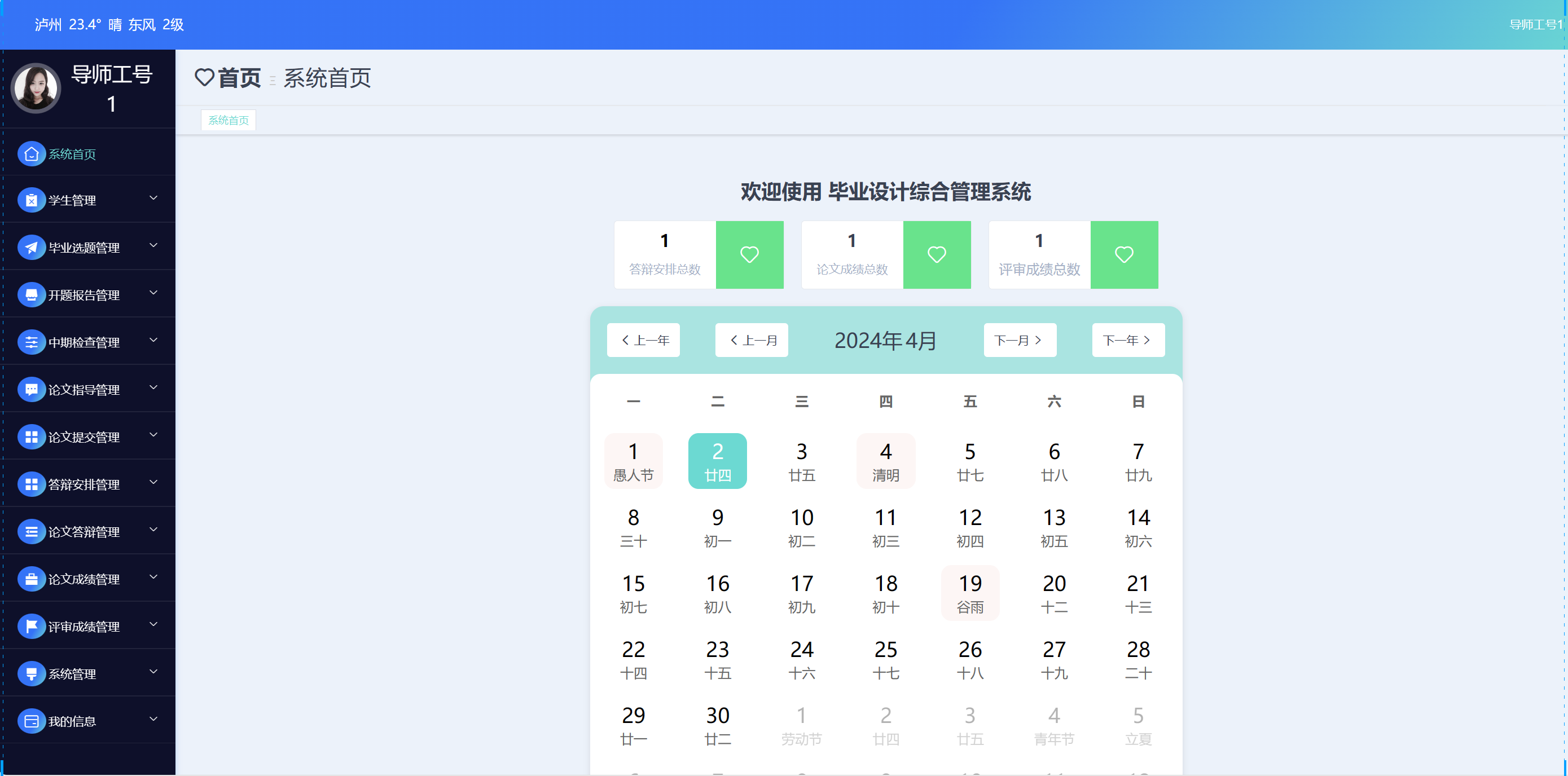Expand the 论文提交管理 menu

click(x=153, y=435)
